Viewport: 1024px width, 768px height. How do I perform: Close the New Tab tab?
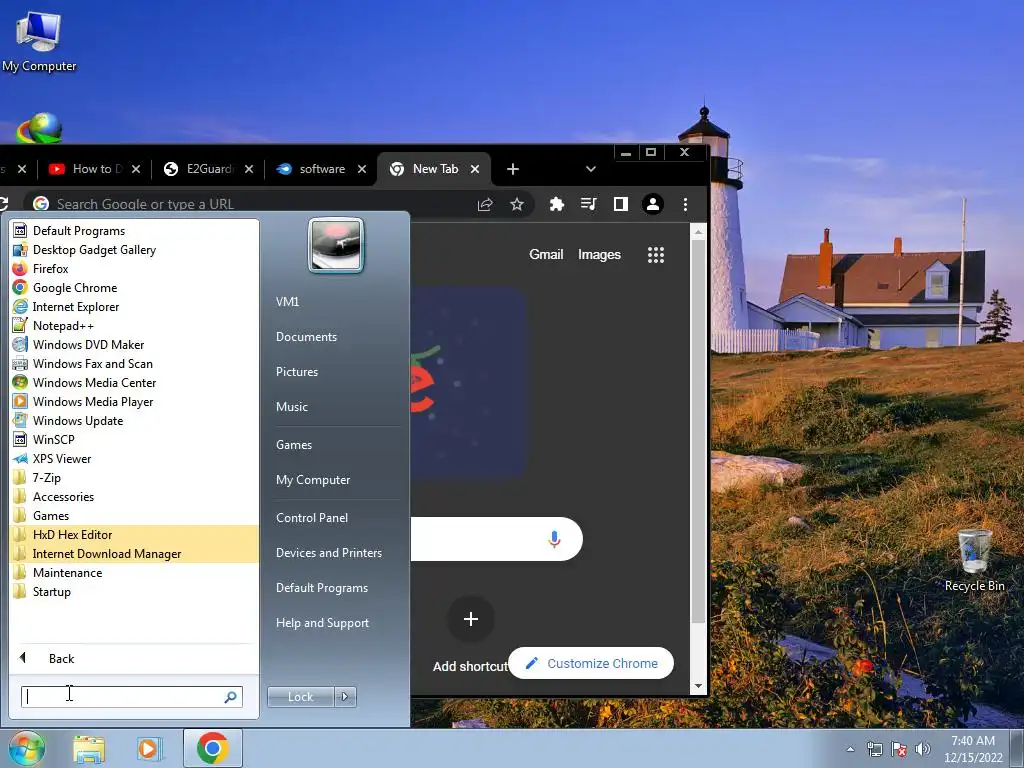(x=475, y=169)
